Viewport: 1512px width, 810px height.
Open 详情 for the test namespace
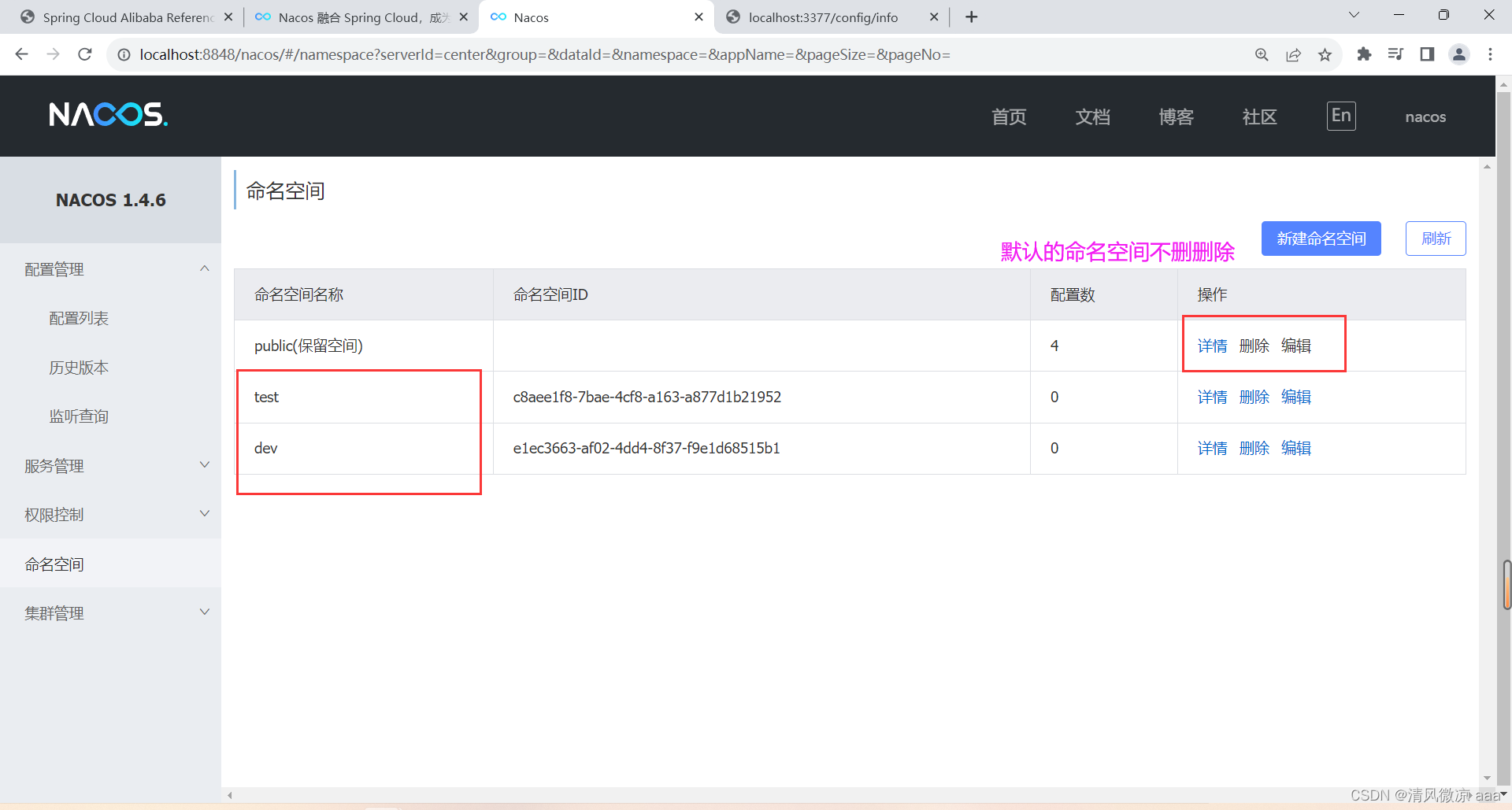point(1212,397)
